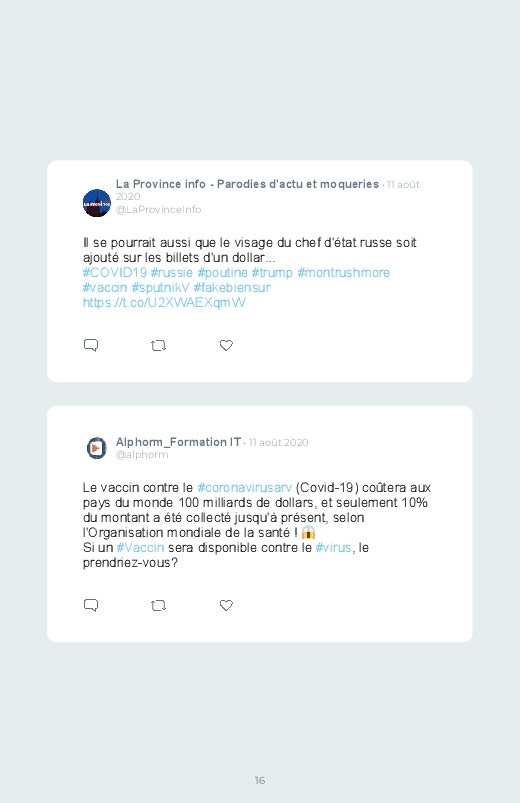Retweet the La Province info tweet
Image resolution: width=520 pixels, height=803 pixels.
(158, 346)
